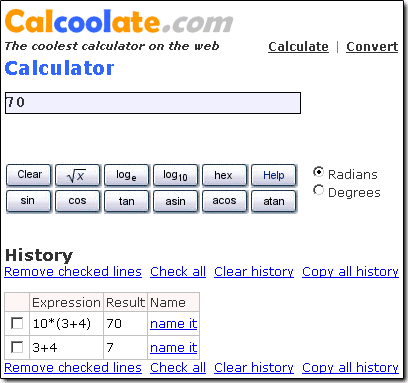The height and width of the screenshot is (383, 408).
Task: Click the History heading
Action: coord(39,255)
